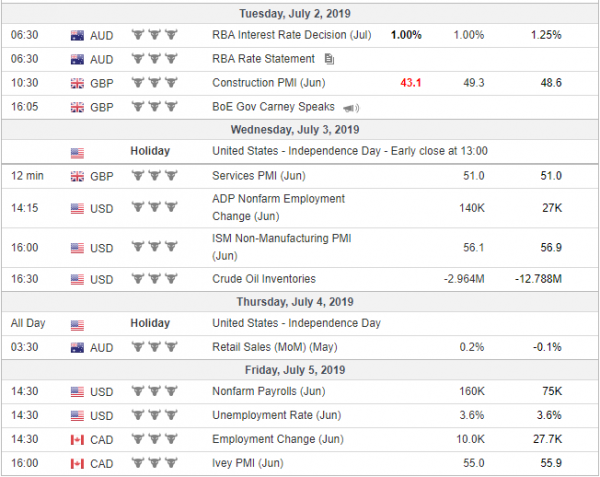This screenshot has height=477, width=600.
Task: Open the Retail Sales (MoM) (May) event
Action: click(x=275, y=347)
